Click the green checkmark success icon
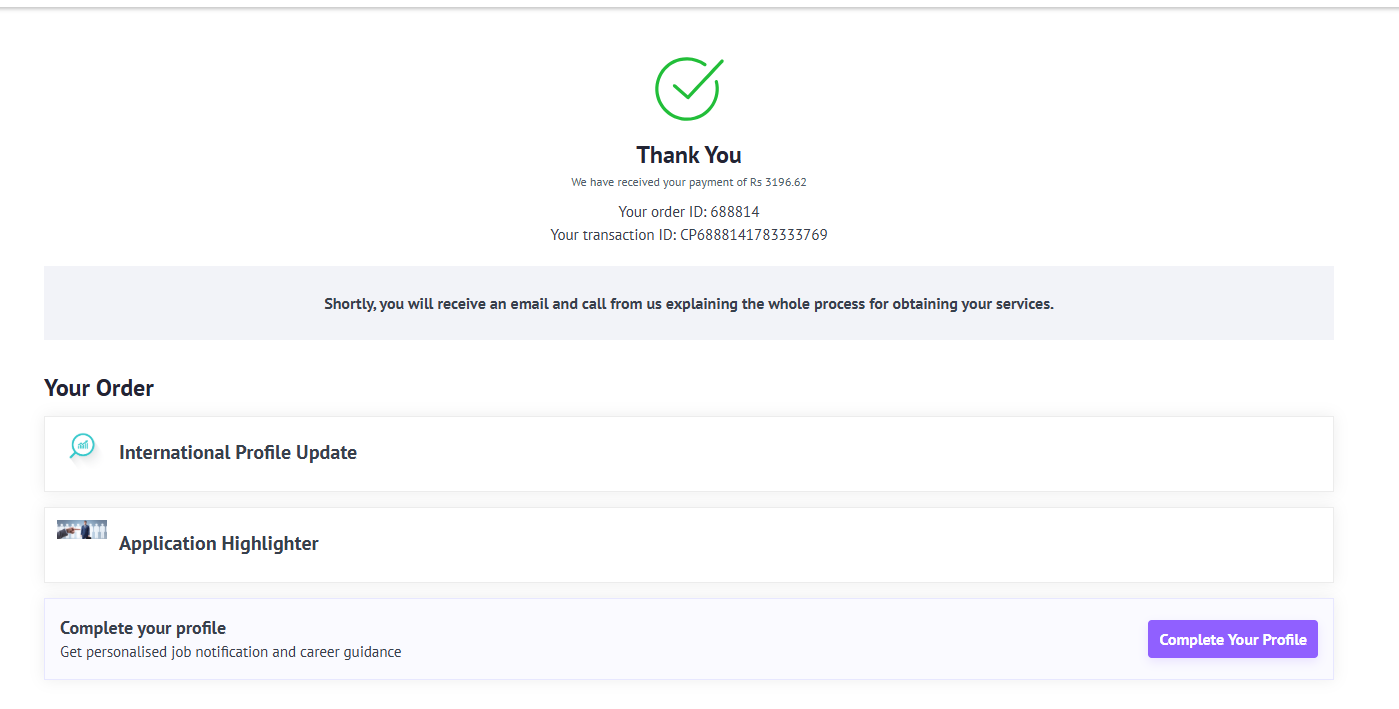The height and width of the screenshot is (709, 1399). (689, 88)
